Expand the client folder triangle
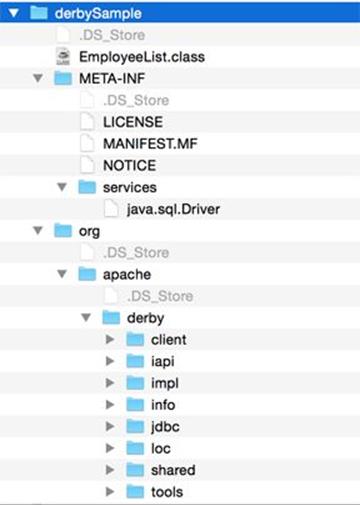This screenshot has height=505, width=360. (110, 339)
